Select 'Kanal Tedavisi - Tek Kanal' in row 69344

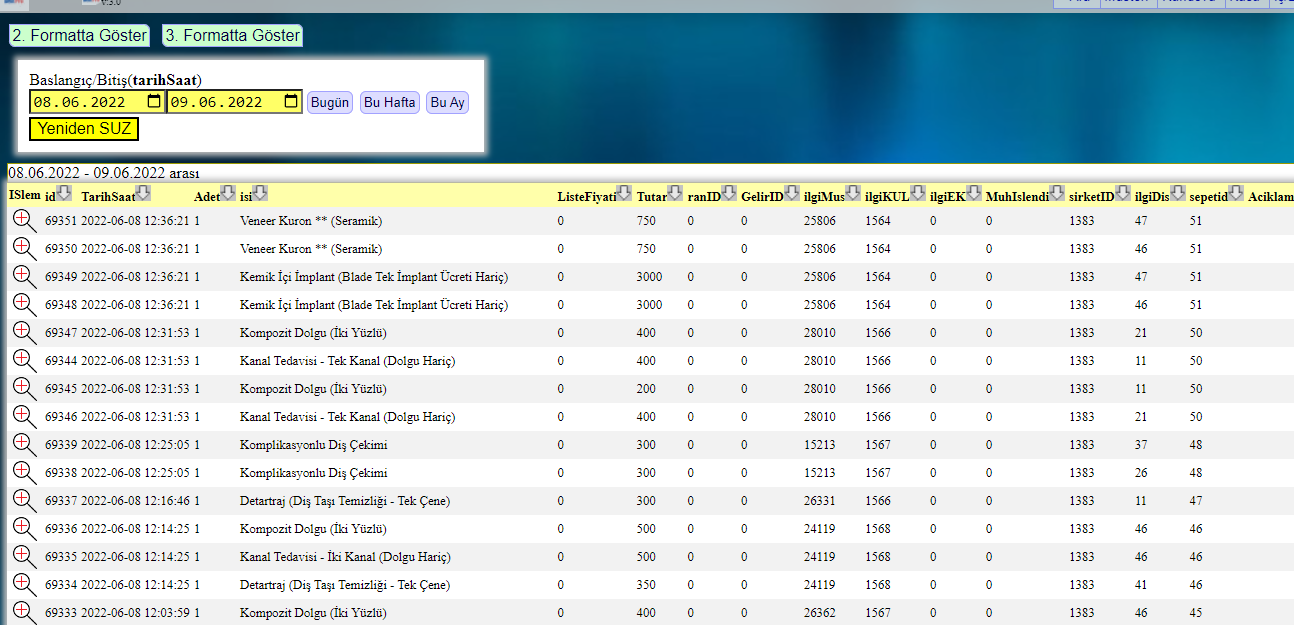310,360
